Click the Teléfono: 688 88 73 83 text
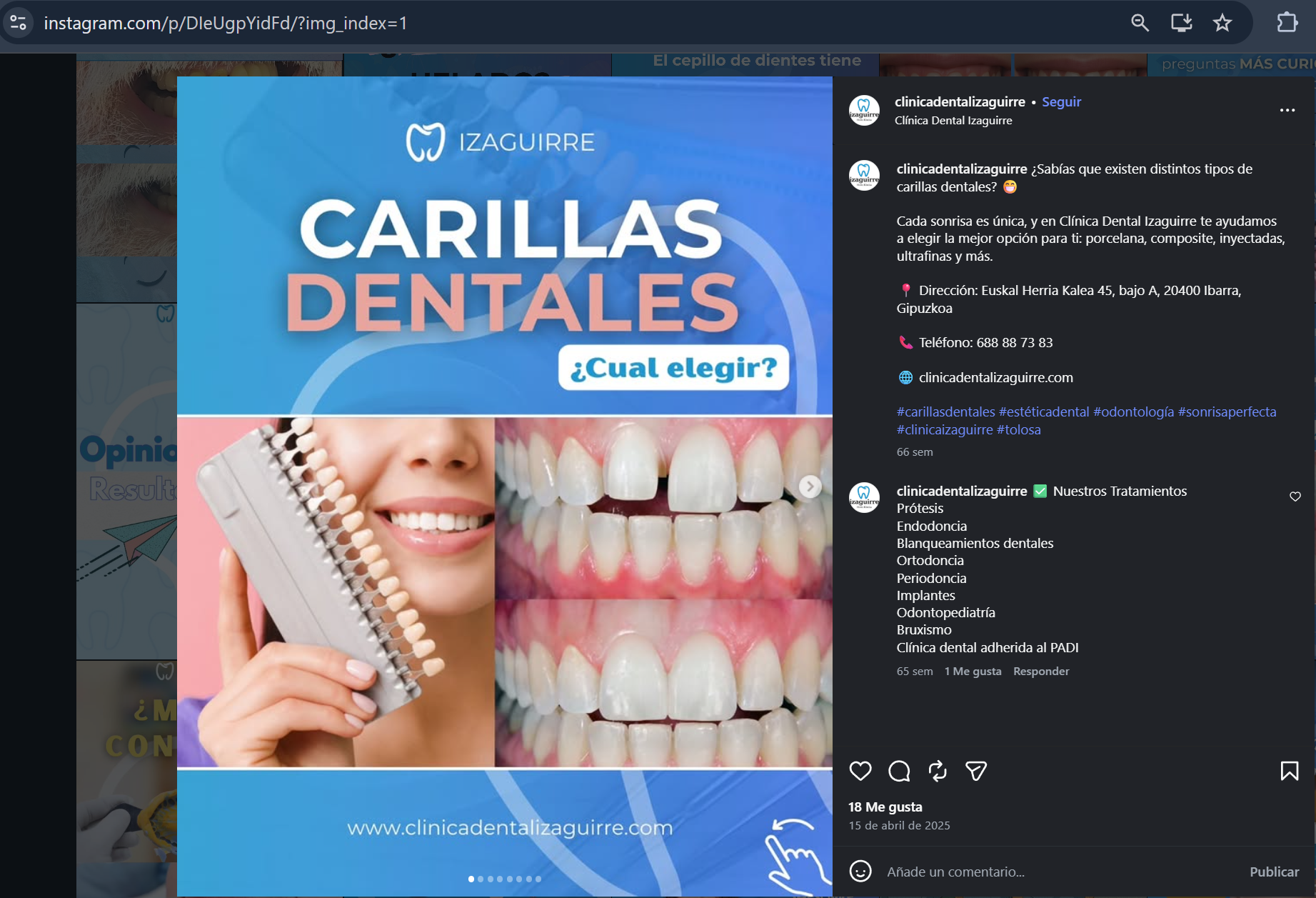 pos(985,343)
